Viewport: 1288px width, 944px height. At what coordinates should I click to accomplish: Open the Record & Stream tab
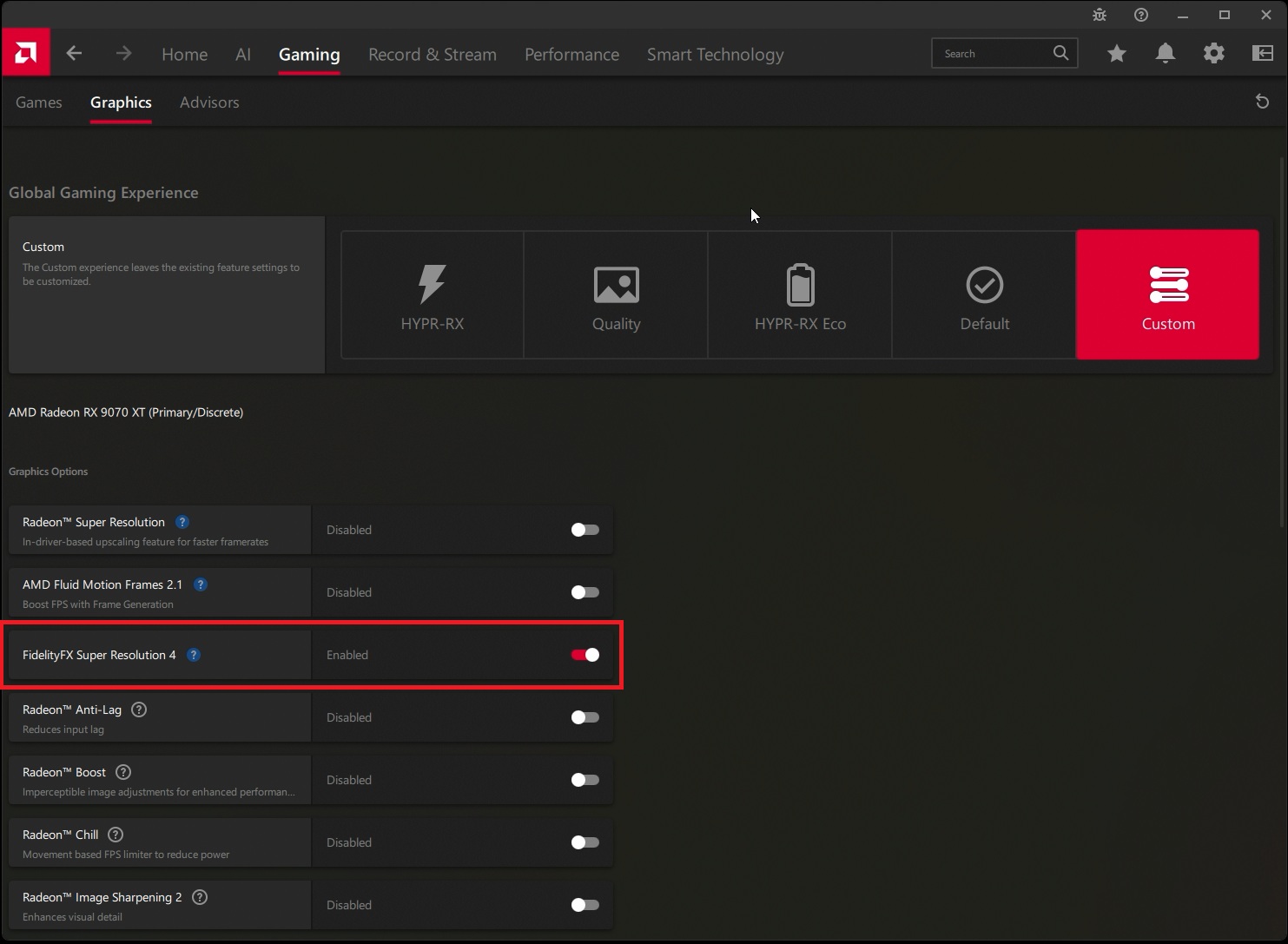(x=433, y=54)
